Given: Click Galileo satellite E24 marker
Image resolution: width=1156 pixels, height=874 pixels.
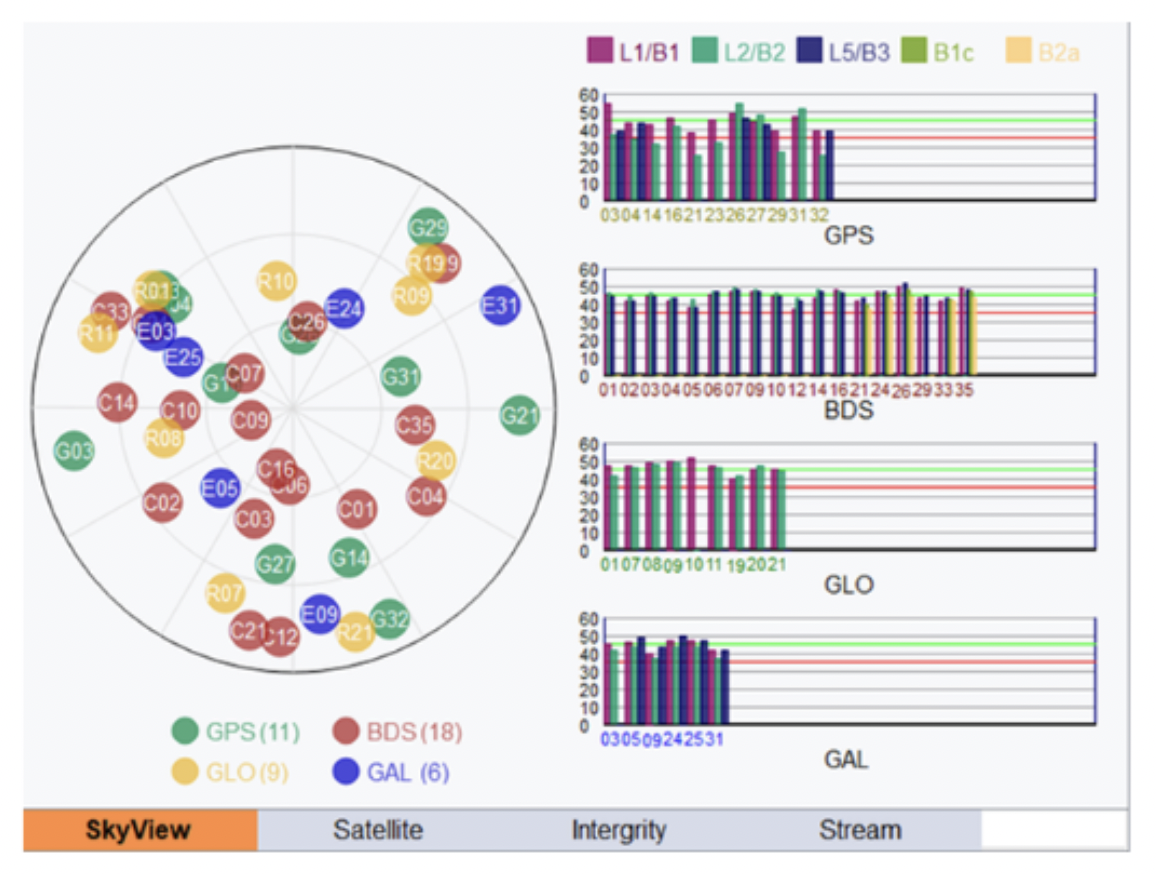Looking at the screenshot, I should [x=344, y=309].
